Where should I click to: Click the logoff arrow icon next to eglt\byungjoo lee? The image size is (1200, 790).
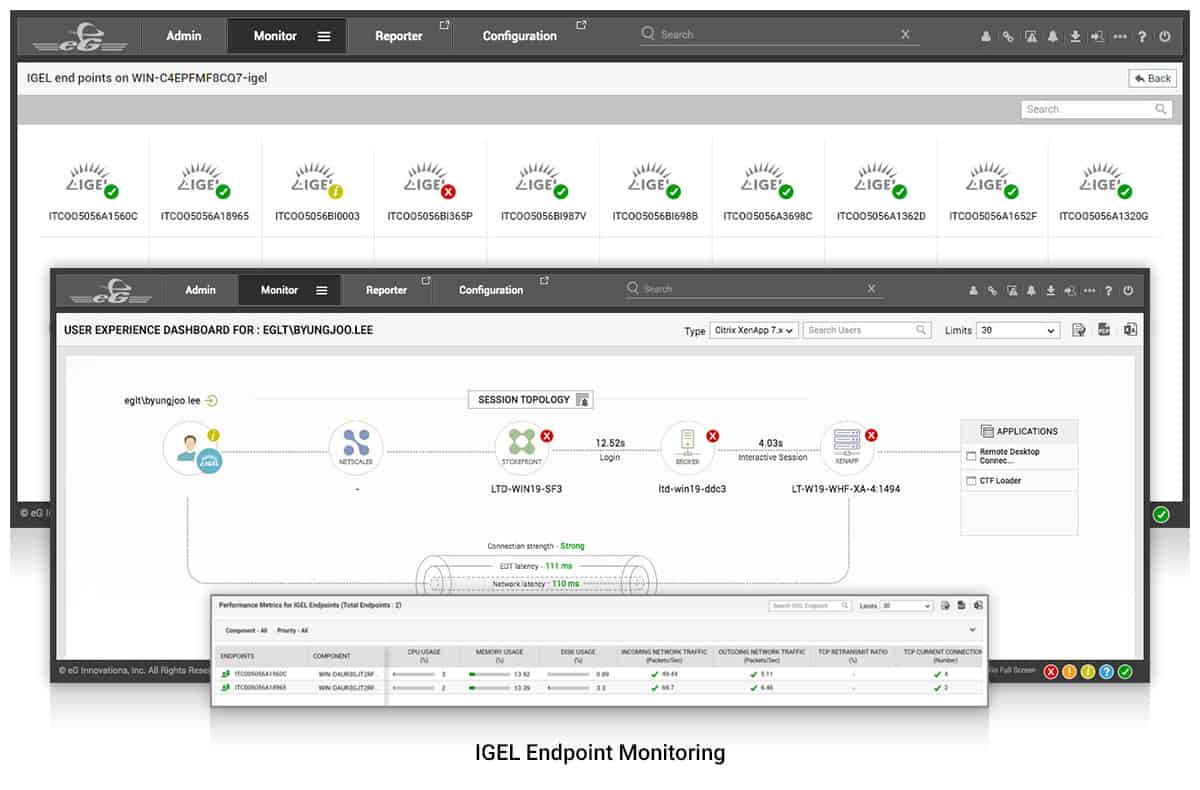click(211, 401)
